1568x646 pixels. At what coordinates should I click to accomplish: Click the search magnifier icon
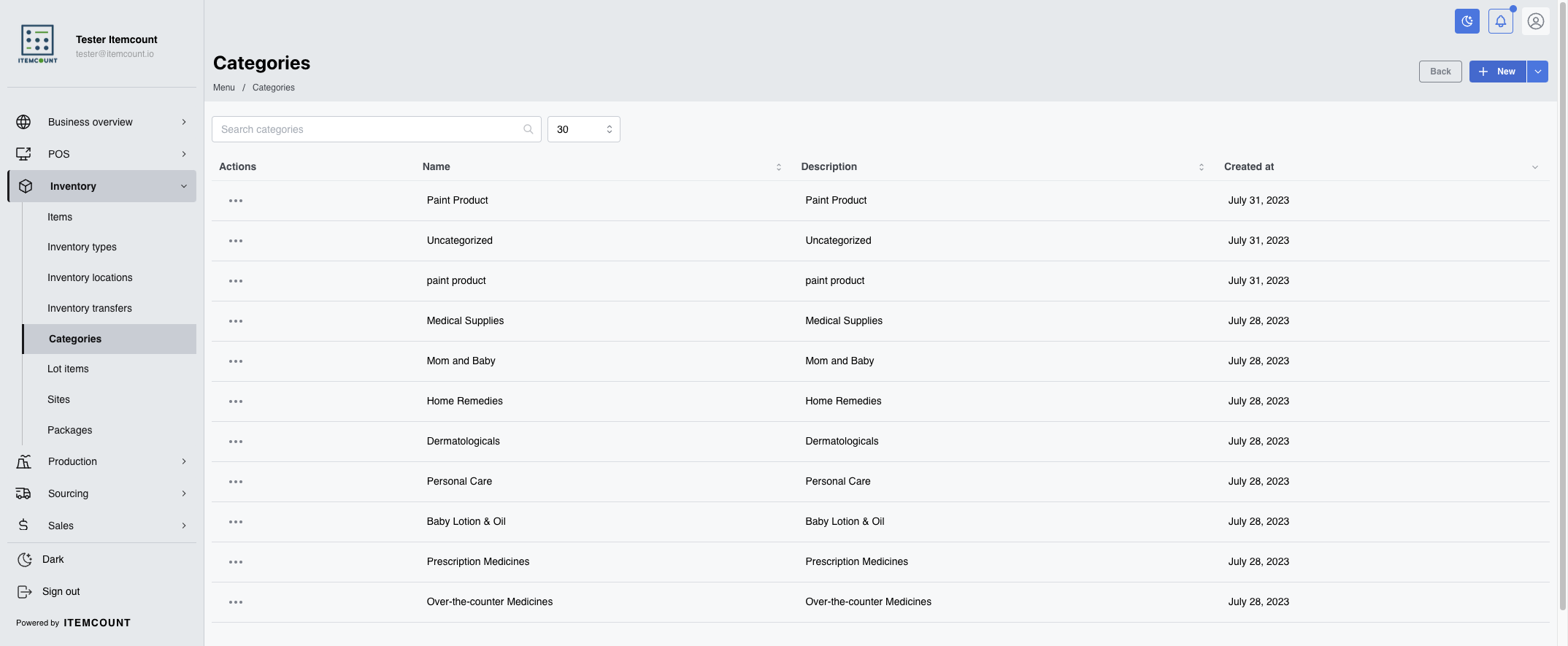coord(529,129)
